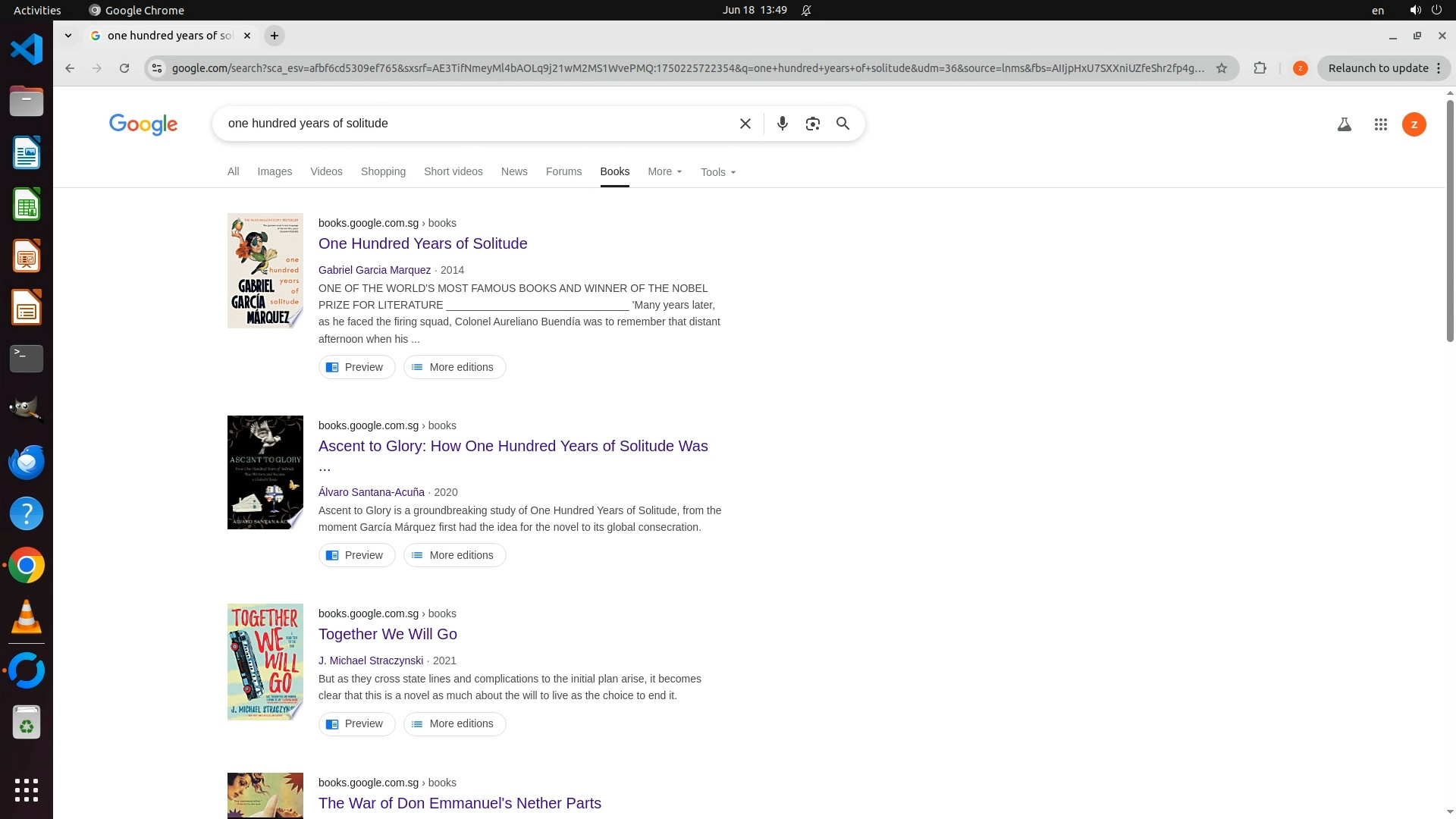Open Search Labs flask icon
1456x819 pixels.
click(1344, 124)
